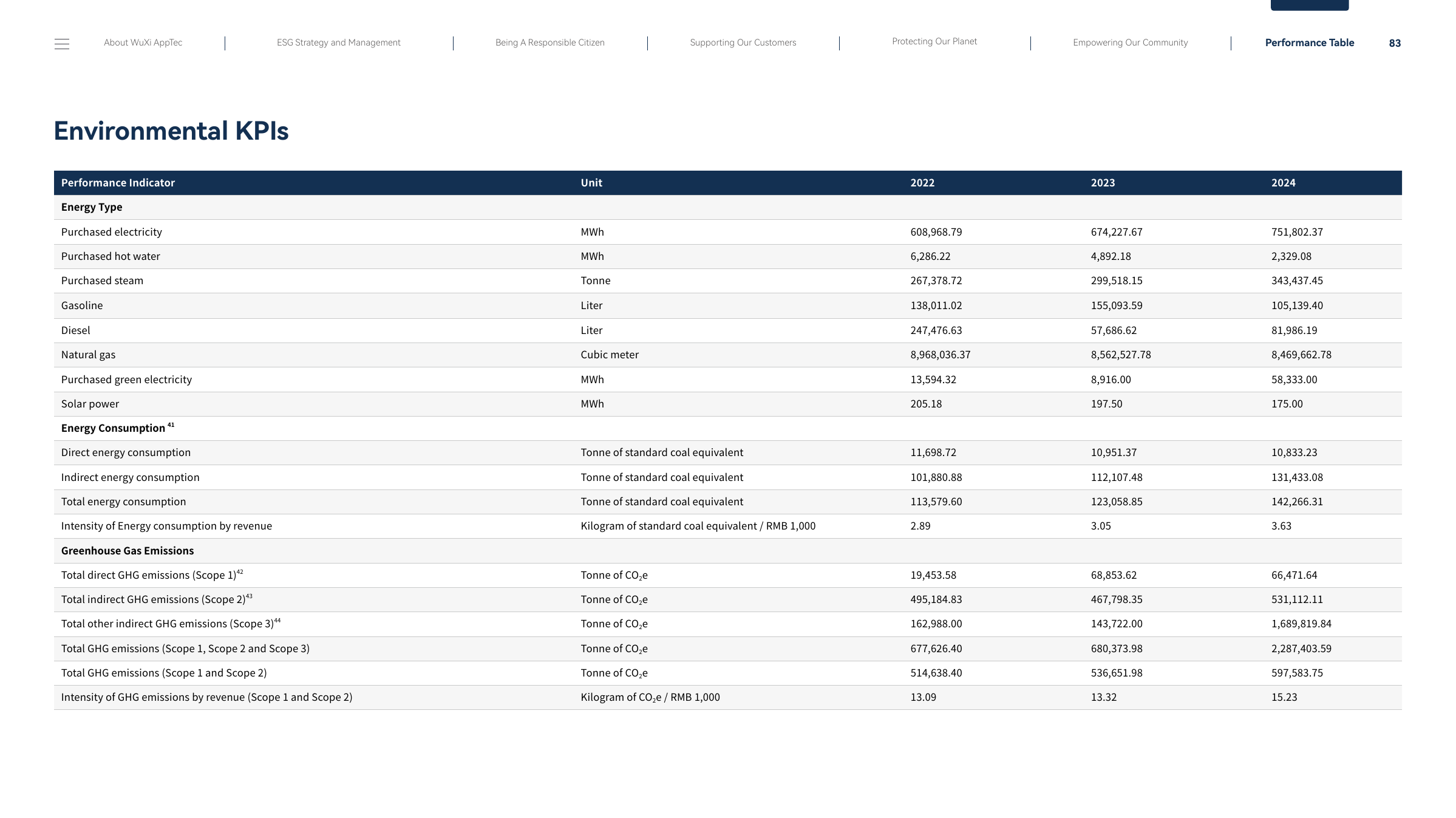Image resolution: width=1456 pixels, height=818 pixels.
Task: Click the page number 83
Action: point(1395,43)
